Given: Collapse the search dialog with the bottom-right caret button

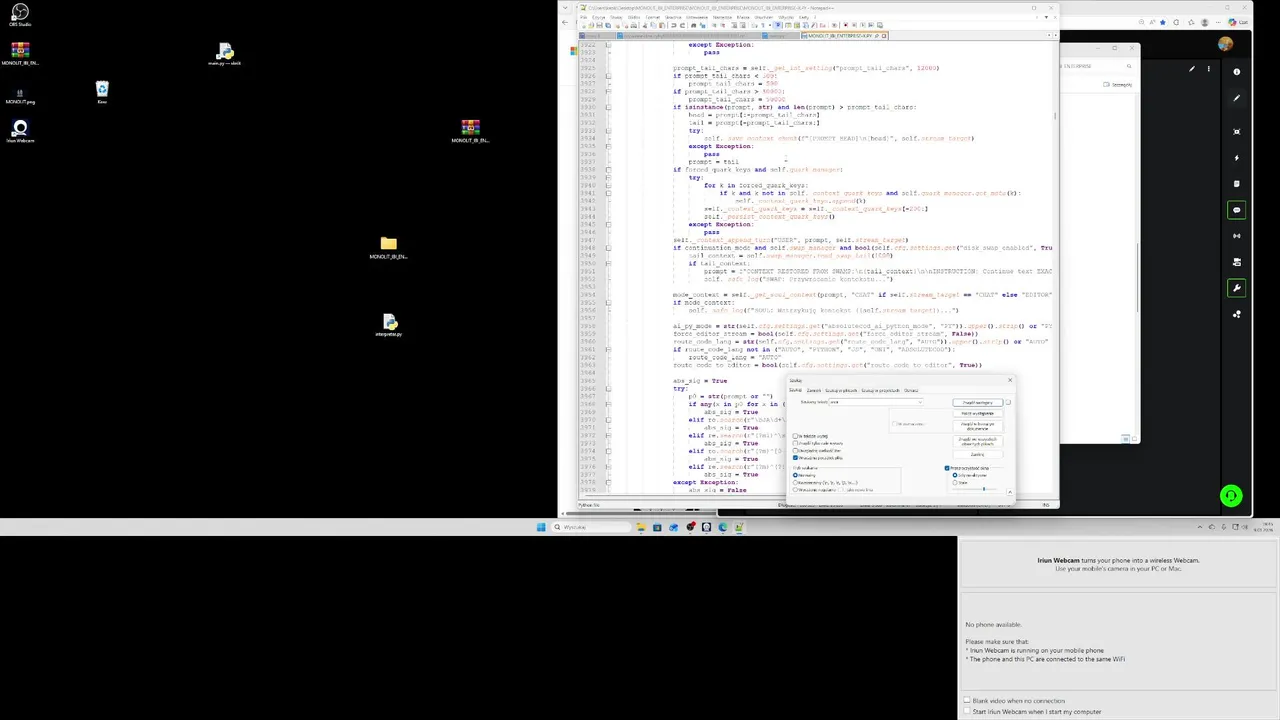Looking at the screenshot, I should click(x=1010, y=492).
